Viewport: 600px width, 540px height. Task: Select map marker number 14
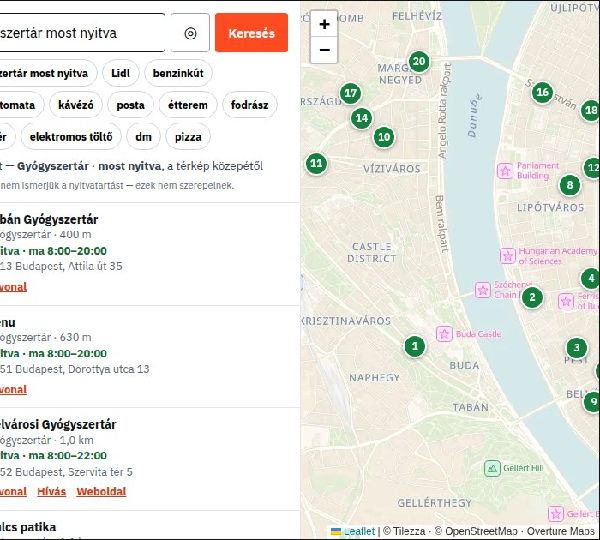pyautogui.click(x=362, y=118)
